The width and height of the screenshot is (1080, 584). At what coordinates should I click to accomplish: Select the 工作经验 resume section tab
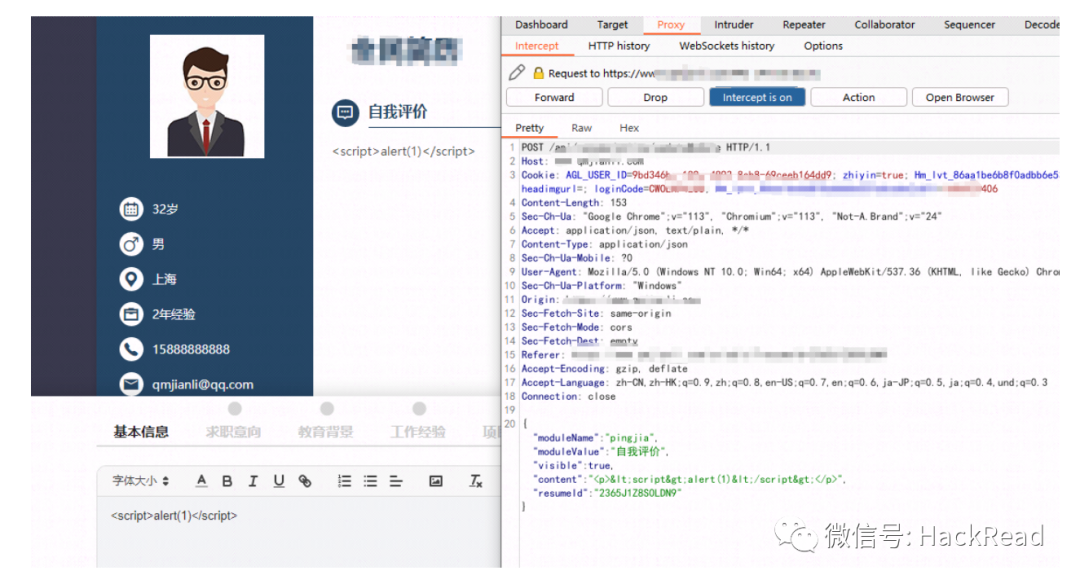pyautogui.click(x=417, y=432)
